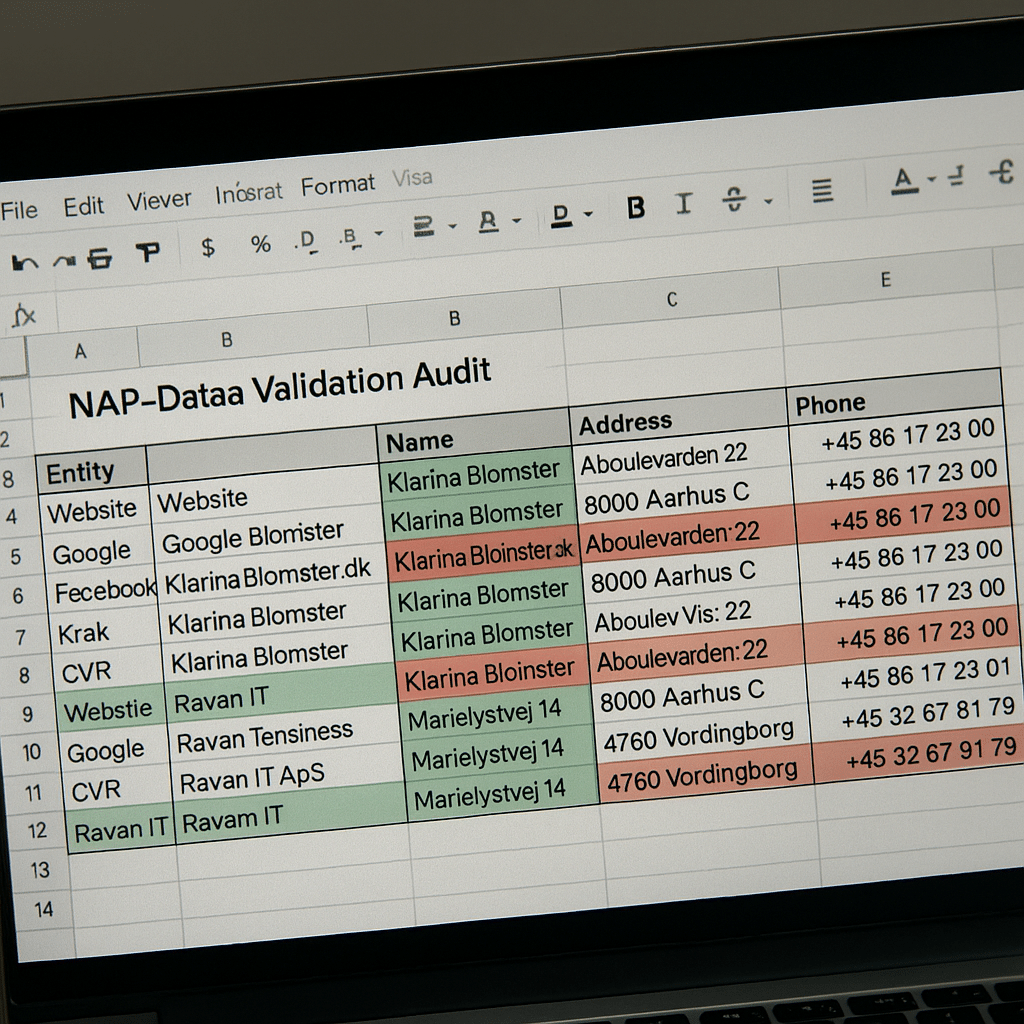
Task: Select column E header
Action: pyautogui.click(x=886, y=280)
